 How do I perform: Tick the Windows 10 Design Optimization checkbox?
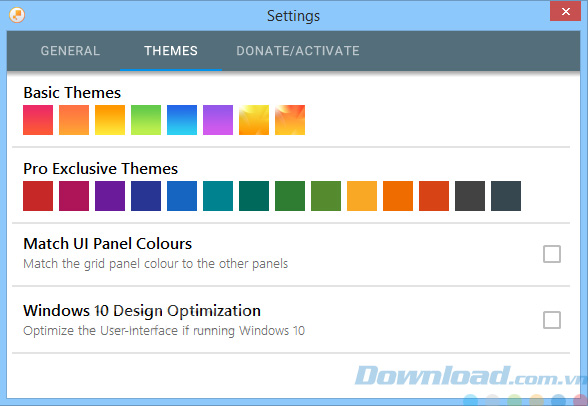coord(552,320)
